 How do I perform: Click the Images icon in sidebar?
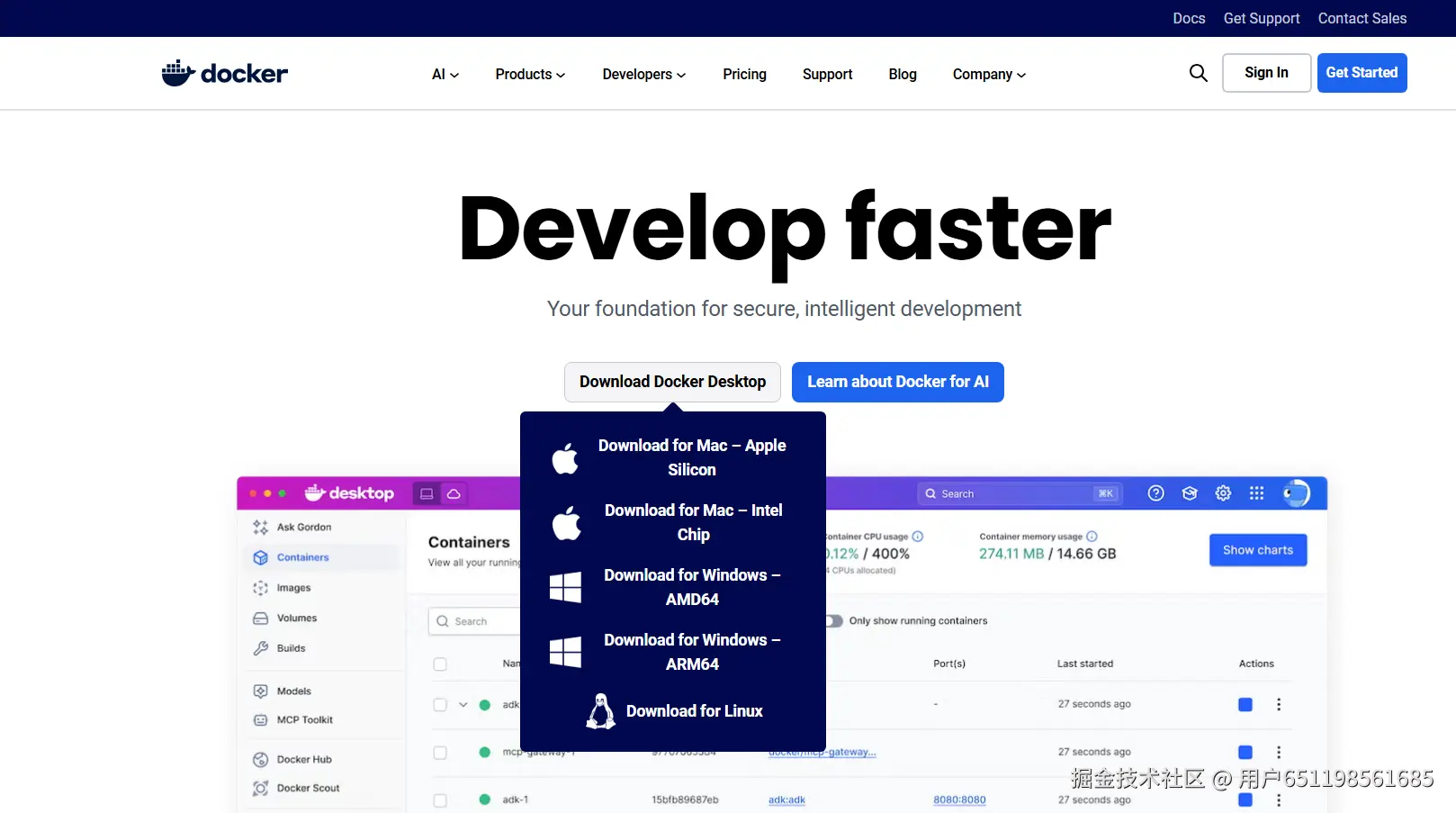260,588
